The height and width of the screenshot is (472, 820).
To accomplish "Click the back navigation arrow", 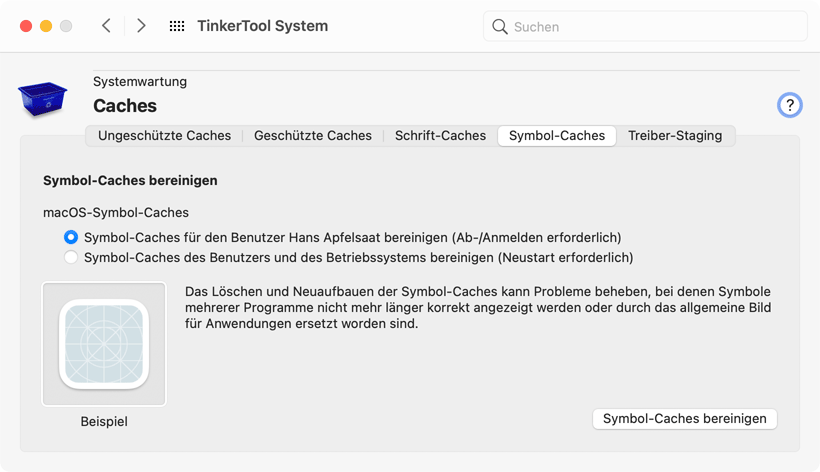I will click(106, 26).
